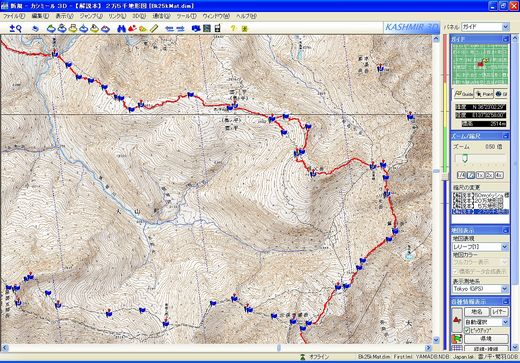The height and width of the screenshot is (363, 520).
Task: Toggle the red mountain icon button in info panel
Action: point(457,320)
